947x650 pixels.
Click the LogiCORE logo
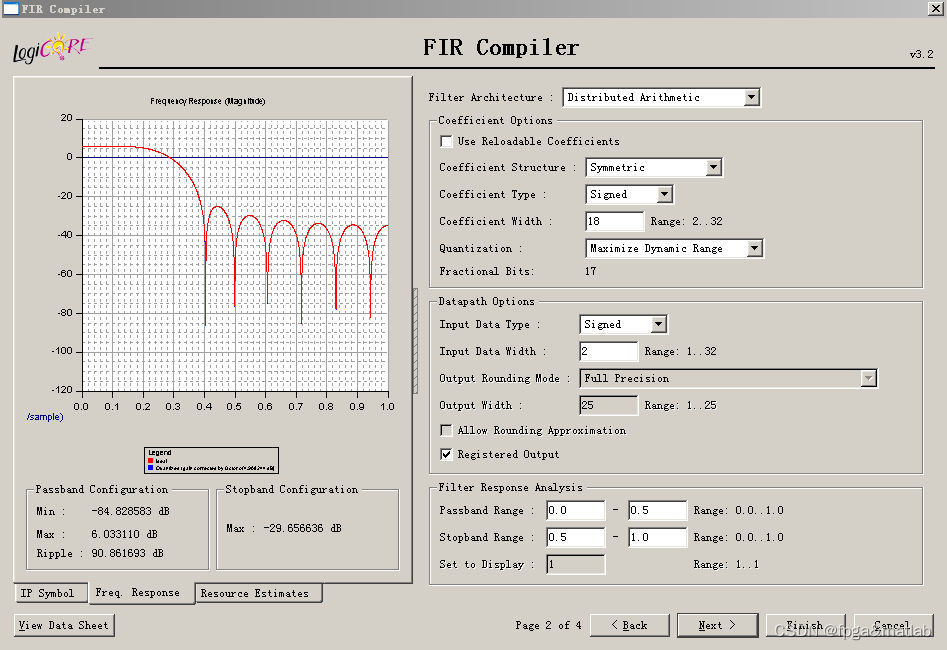pos(52,48)
